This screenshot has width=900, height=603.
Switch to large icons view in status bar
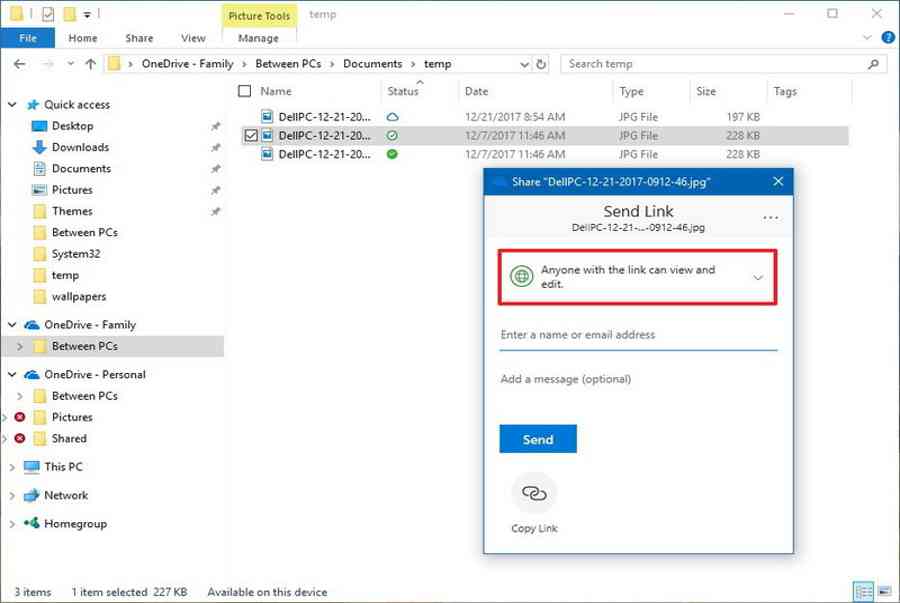point(883,592)
